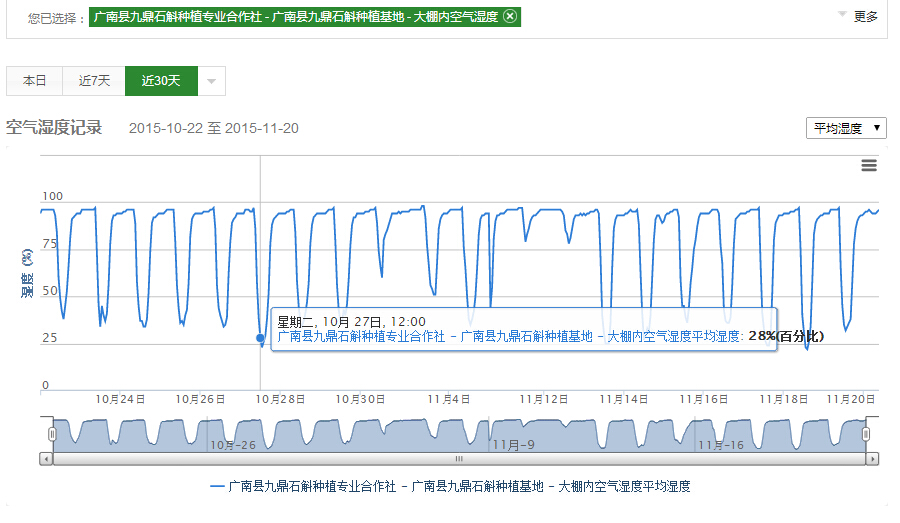Remove the selected 大棚内空气湿度 tag with its X icon
Viewport: 900px width, 523px height.
coord(510,17)
